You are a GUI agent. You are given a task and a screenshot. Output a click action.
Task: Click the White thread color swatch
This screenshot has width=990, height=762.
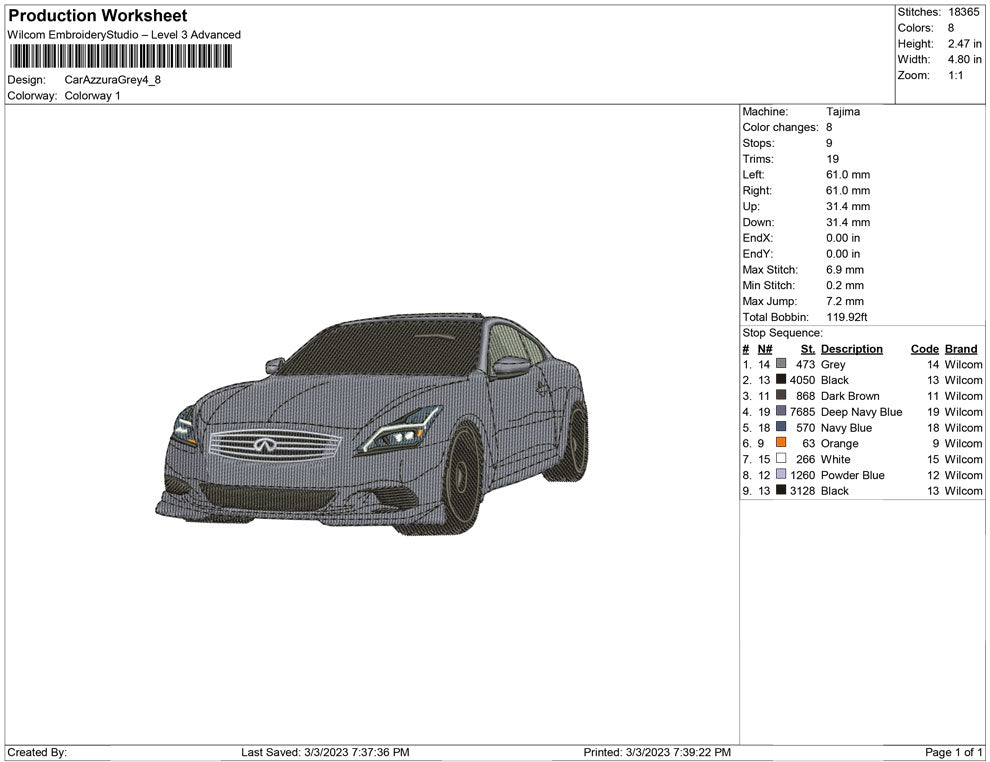781,459
